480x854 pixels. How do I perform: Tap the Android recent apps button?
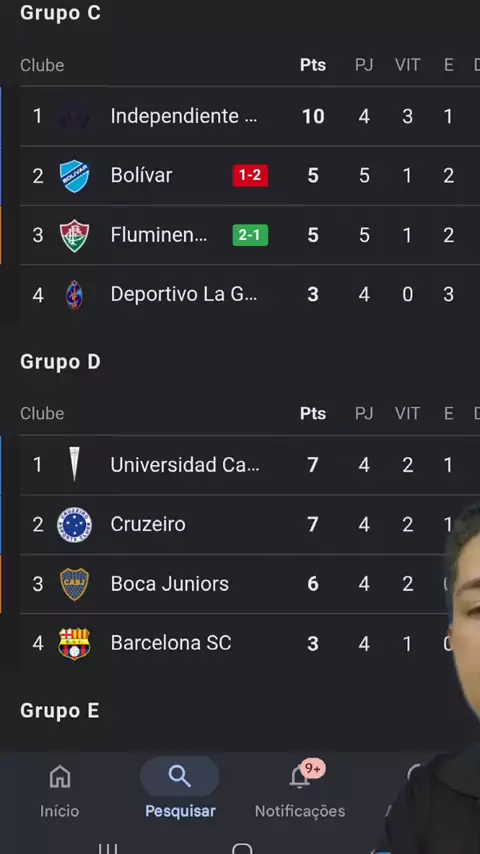pyautogui.click(x=107, y=848)
